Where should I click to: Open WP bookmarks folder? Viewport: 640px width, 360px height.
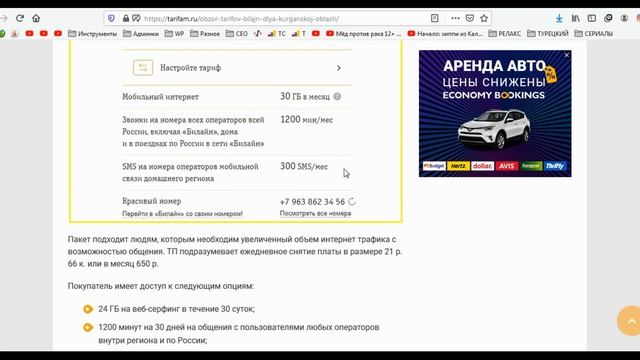pyautogui.click(x=174, y=33)
